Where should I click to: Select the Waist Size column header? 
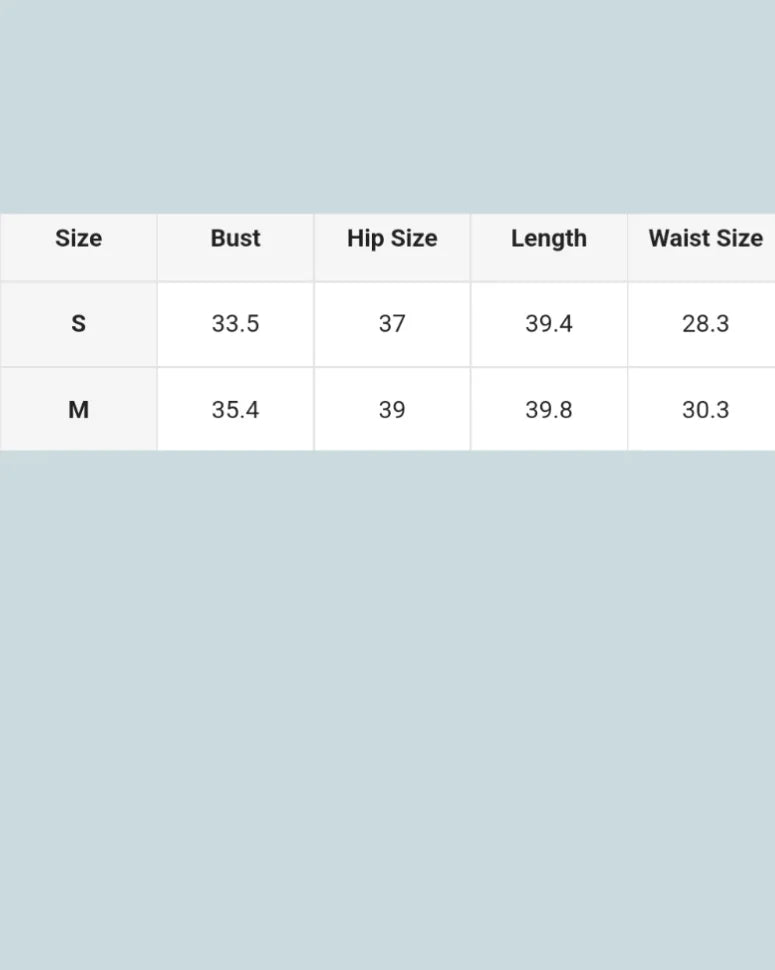pyautogui.click(x=705, y=239)
